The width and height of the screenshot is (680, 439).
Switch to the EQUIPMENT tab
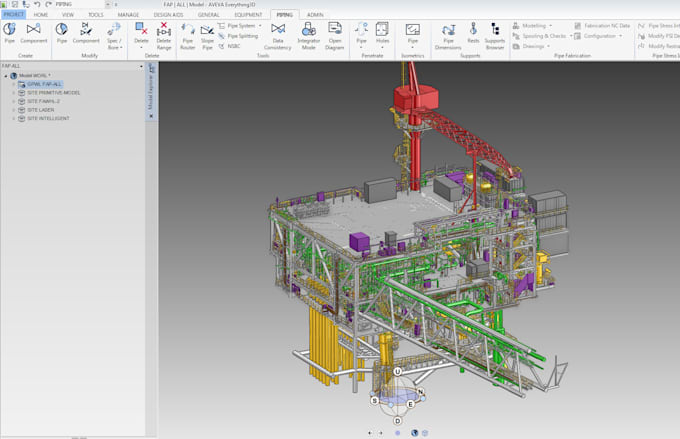(x=248, y=14)
